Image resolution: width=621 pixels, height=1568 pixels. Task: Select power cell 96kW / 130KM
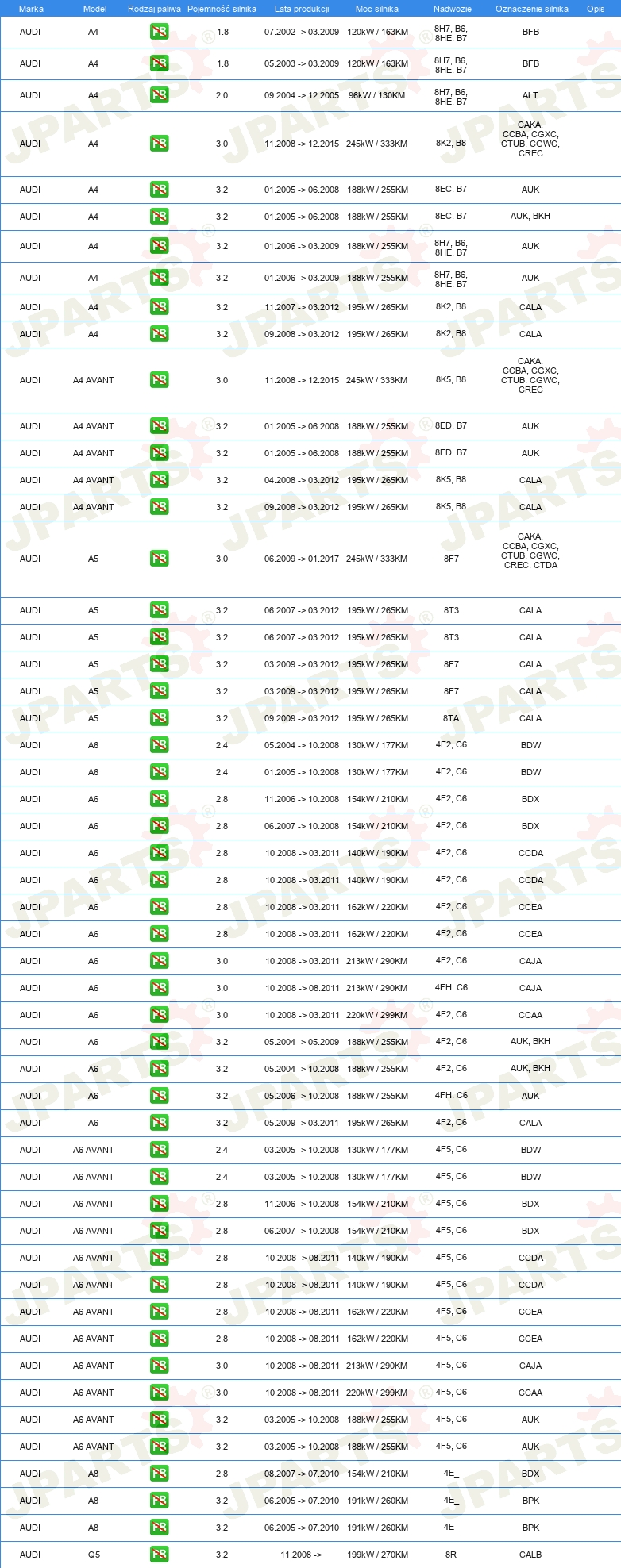[x=376, y=95]
